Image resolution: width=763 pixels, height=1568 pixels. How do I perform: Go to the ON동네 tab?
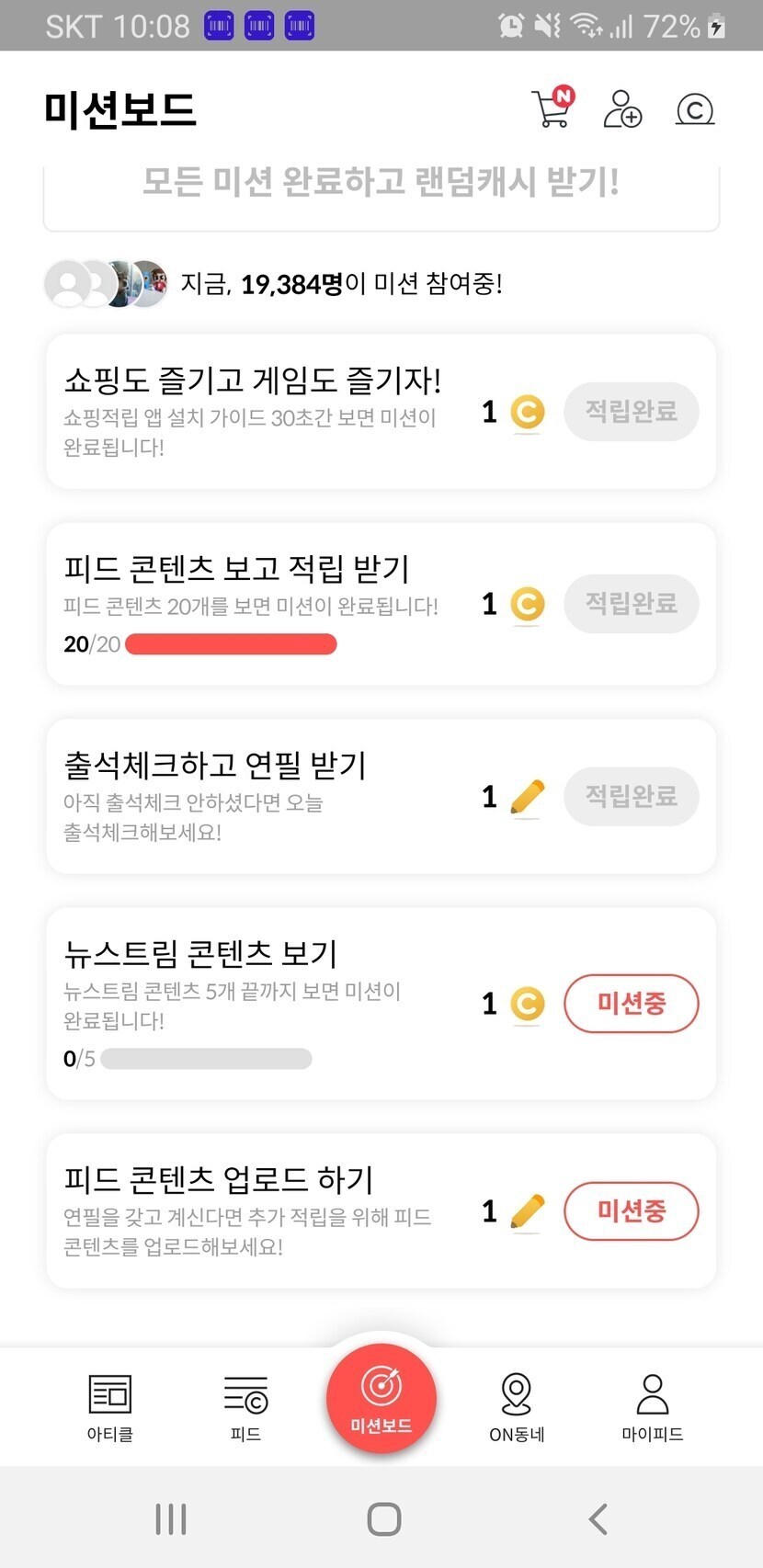[x=517, y=1406]
